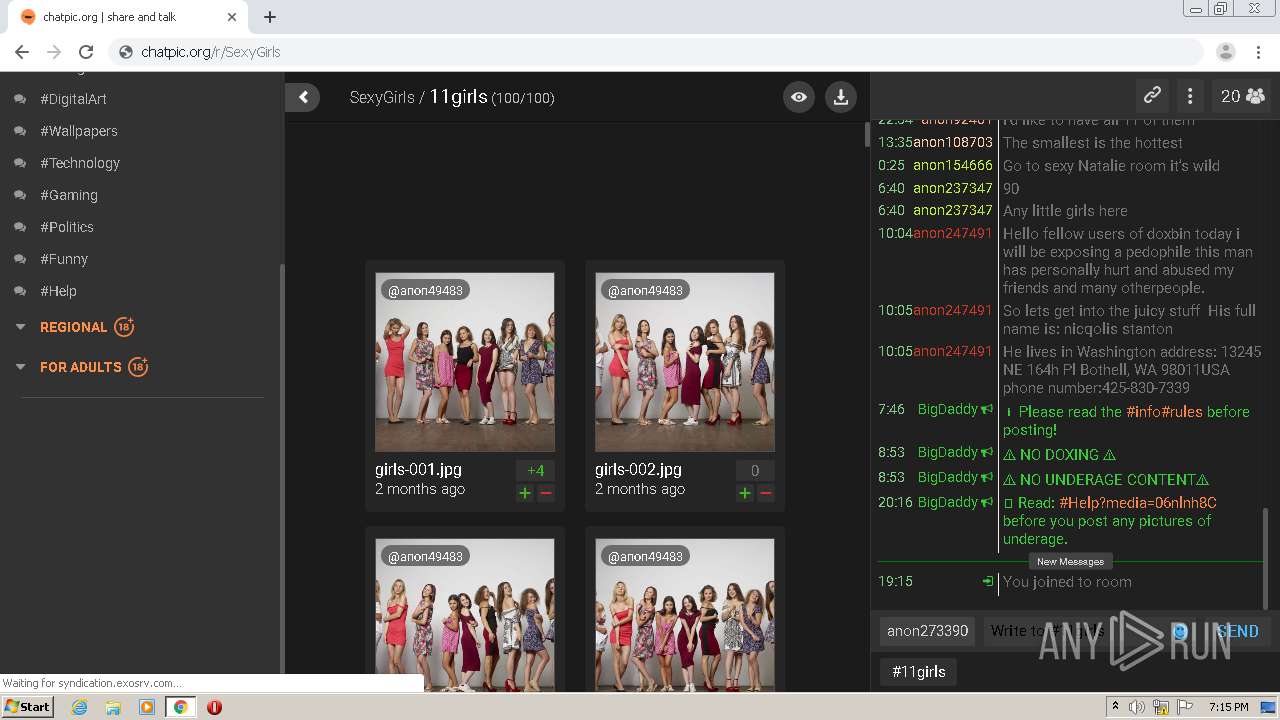This screenshot has width=1280, height=720.
Task: Expand the REGIONAL section
Action: click(x=73, y=327)
